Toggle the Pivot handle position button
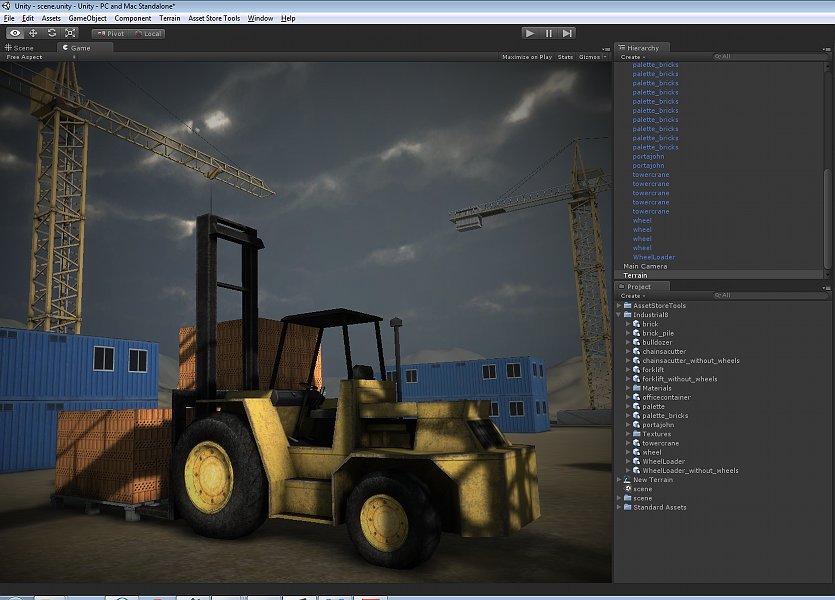 coord(110,34)
